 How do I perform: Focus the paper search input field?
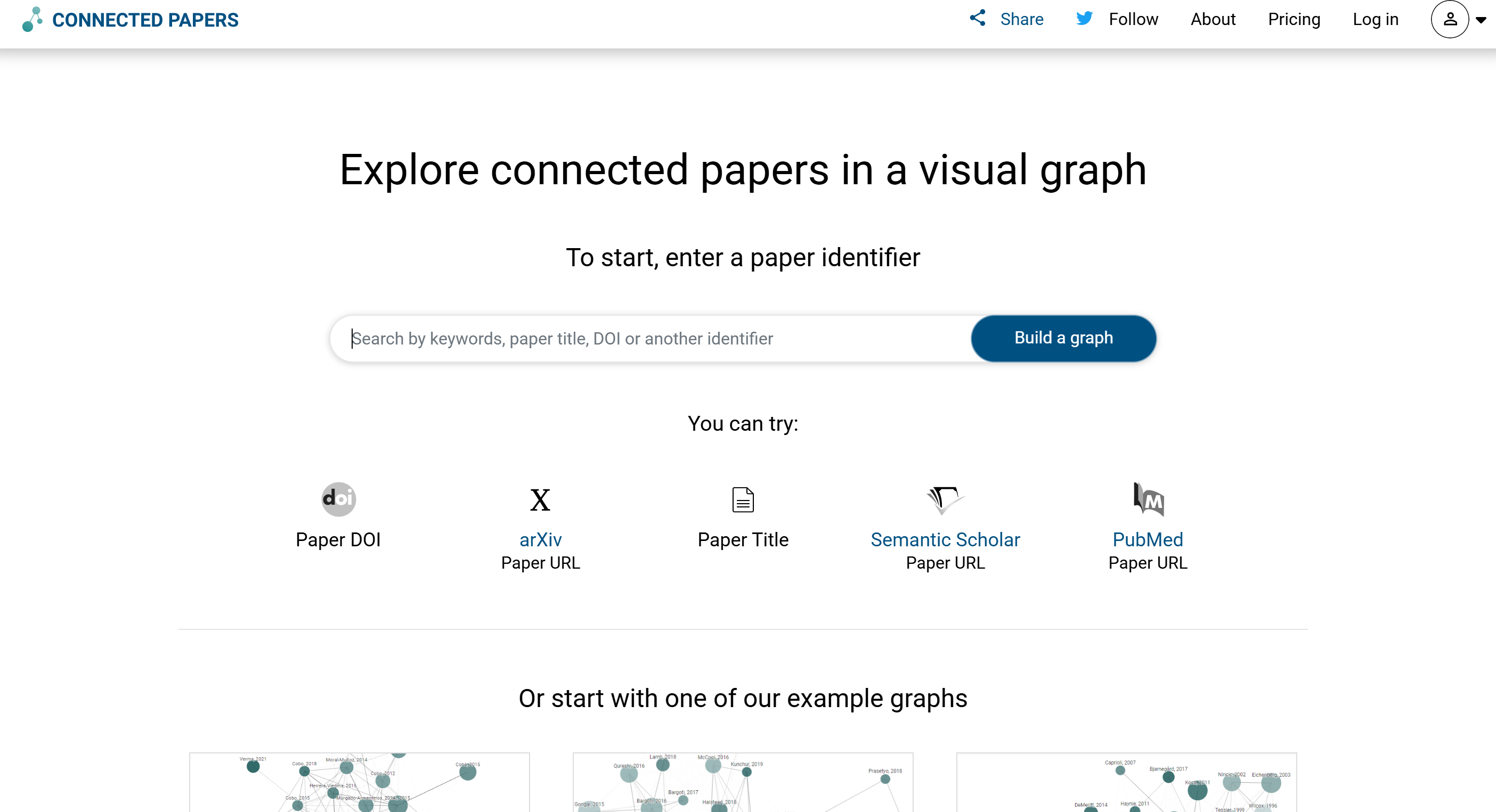point(651,339)
